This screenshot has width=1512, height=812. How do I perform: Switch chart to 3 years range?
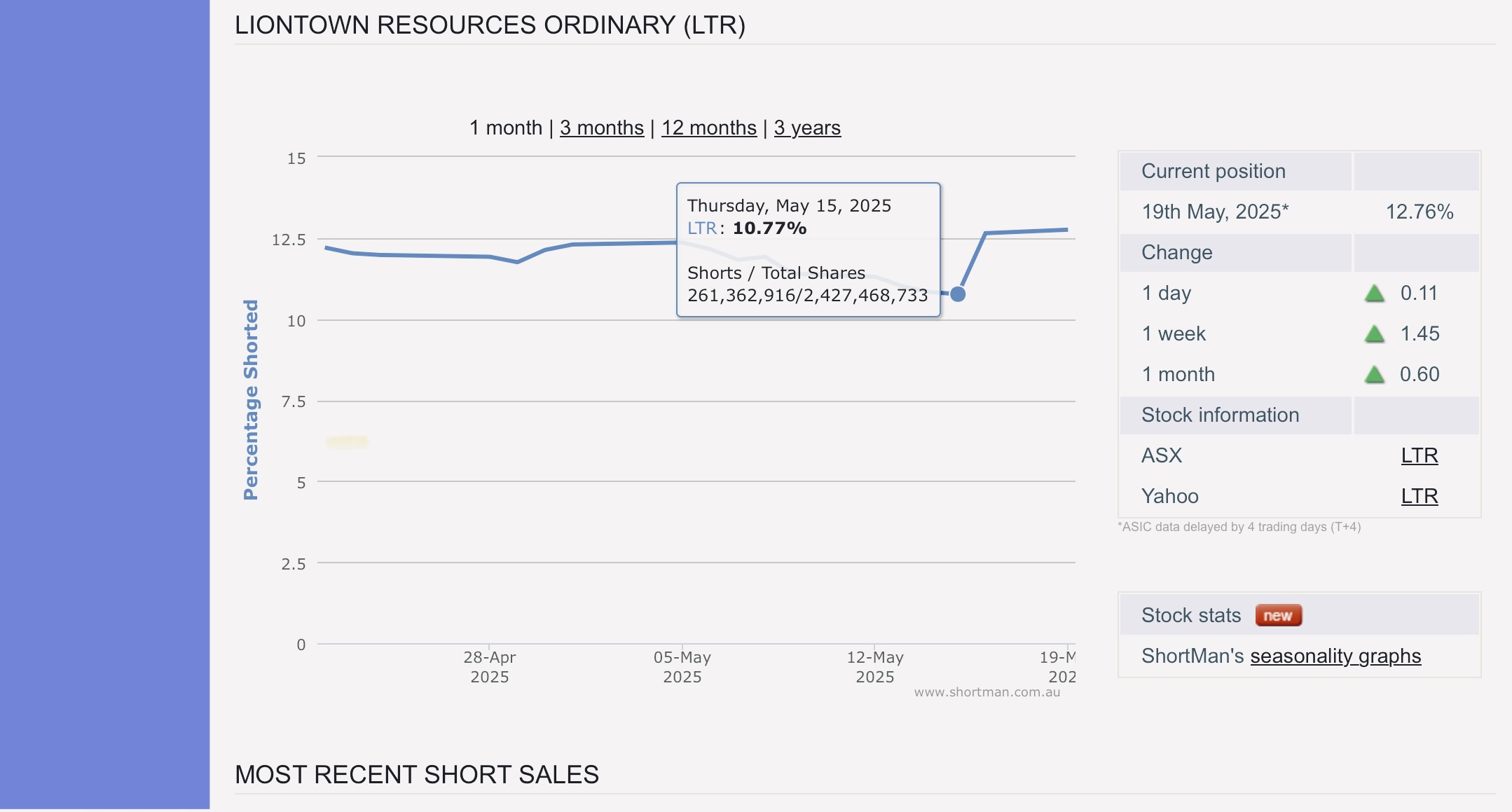click(807, 128)
